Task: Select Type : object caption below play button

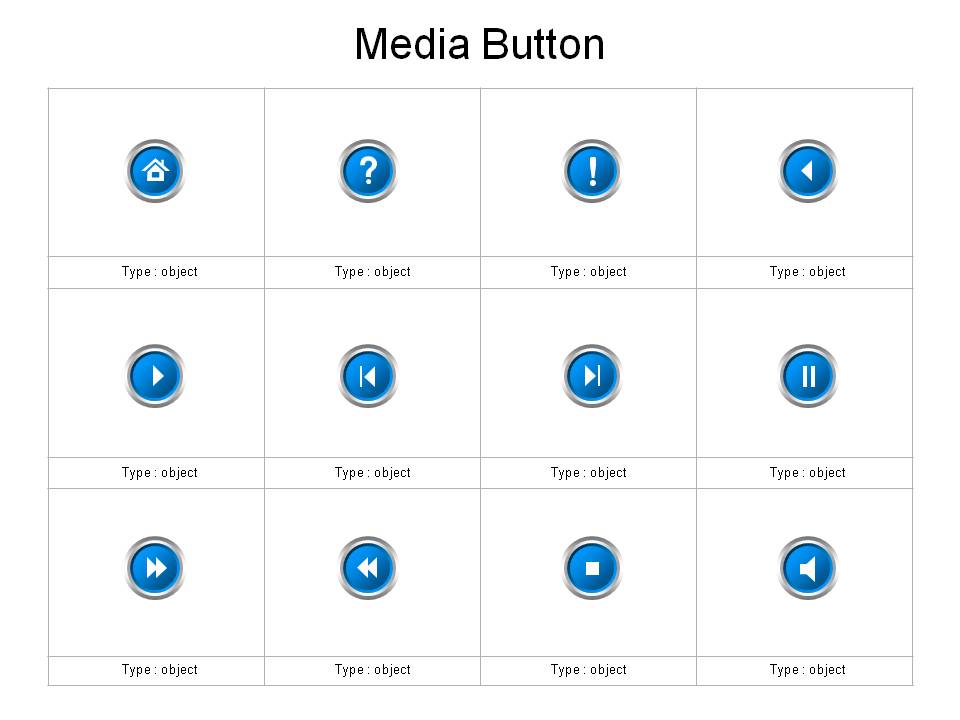Action: click(159, 473)
